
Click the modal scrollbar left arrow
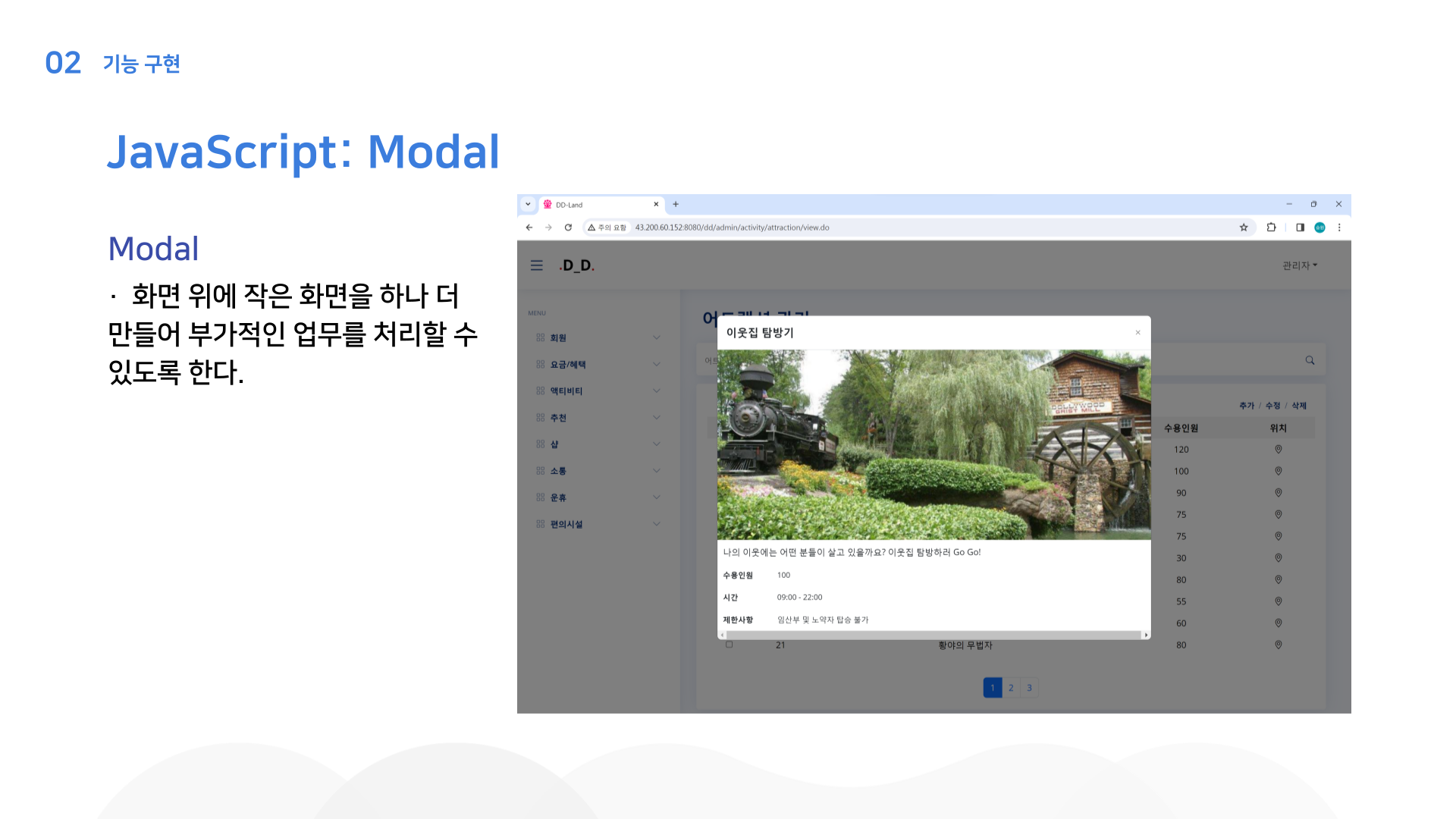coord(722,635)
